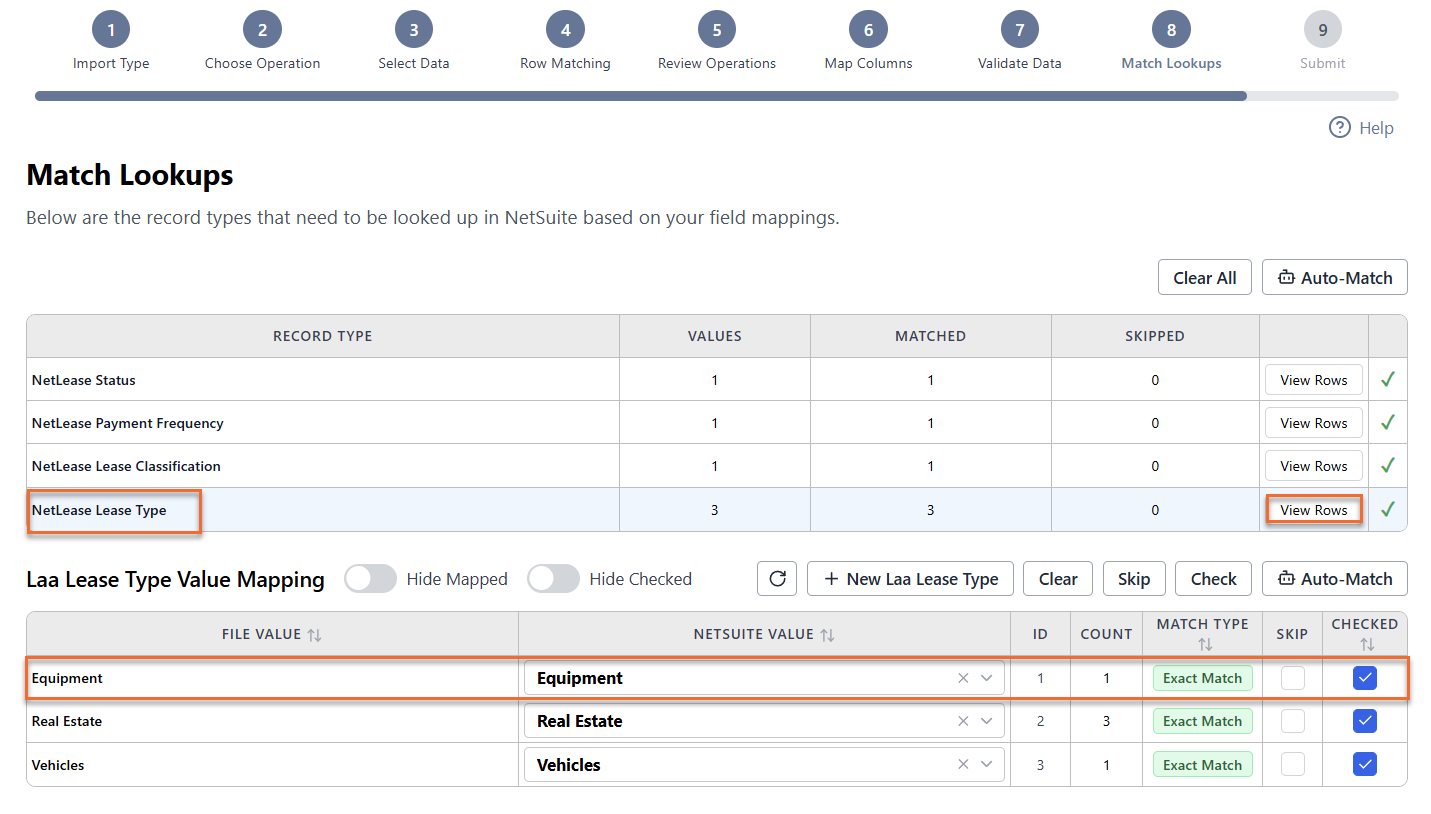
Task: Click New Laa Lease Type button
Action: 910,579
